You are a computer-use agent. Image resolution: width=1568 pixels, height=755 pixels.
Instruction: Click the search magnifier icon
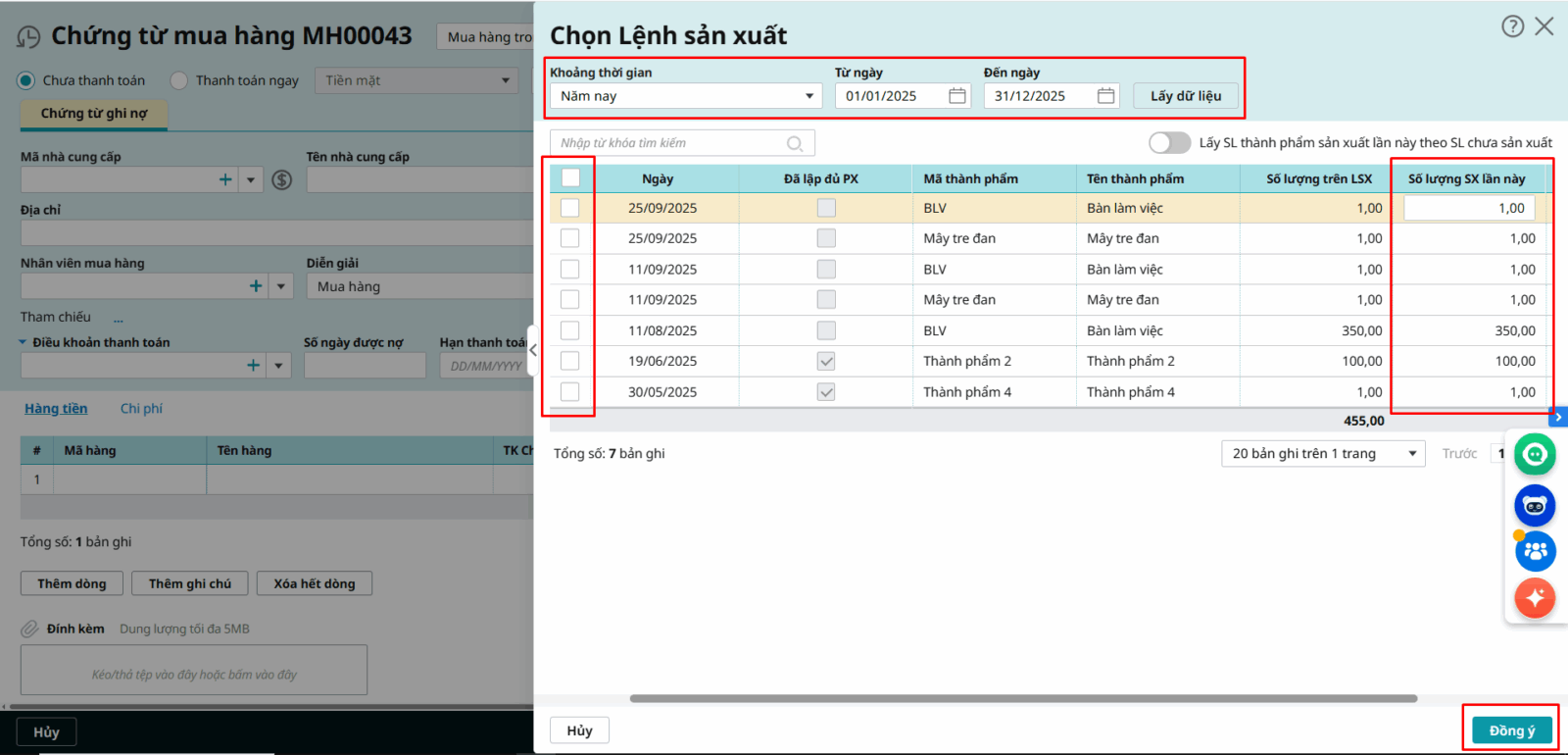tap(795, 144)
